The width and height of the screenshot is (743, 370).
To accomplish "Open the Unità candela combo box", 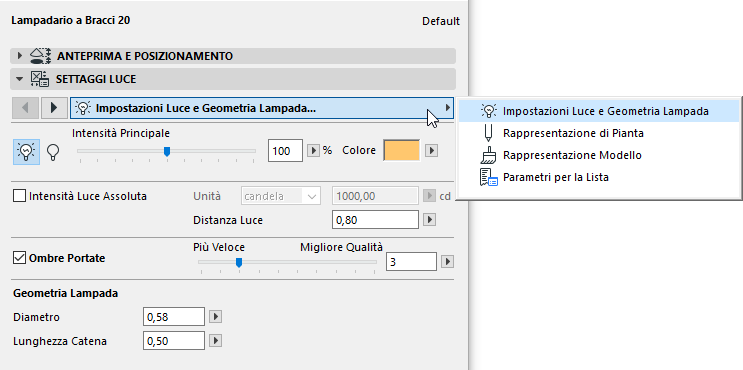I will pos(281,196).
